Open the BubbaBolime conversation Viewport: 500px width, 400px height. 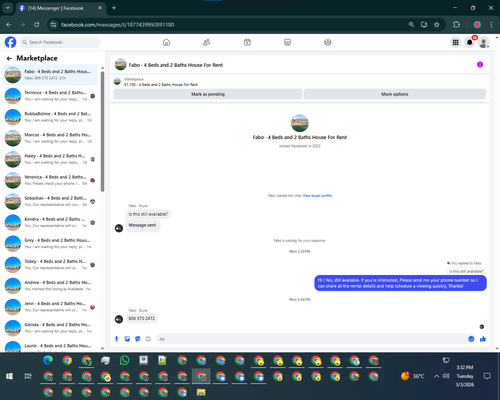pos(50,117)
